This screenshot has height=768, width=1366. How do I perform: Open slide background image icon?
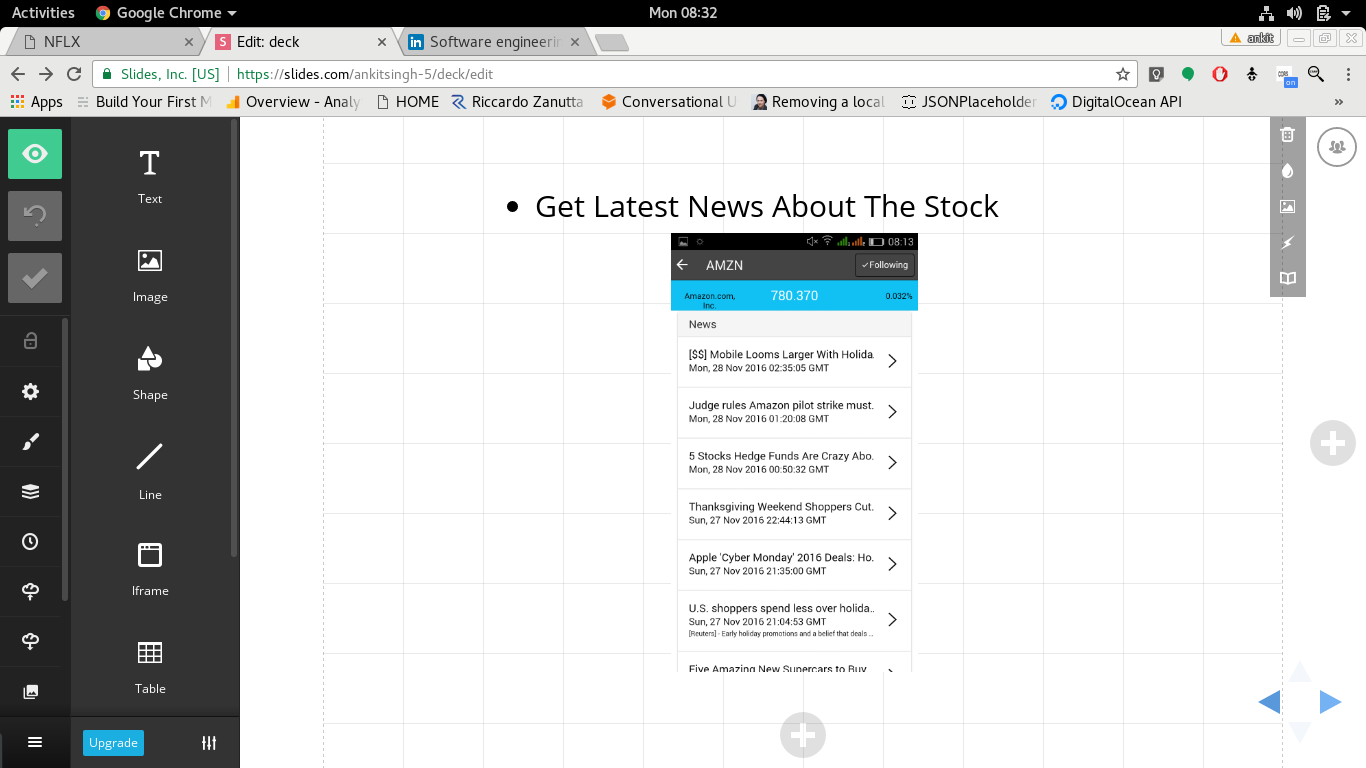1288,206
